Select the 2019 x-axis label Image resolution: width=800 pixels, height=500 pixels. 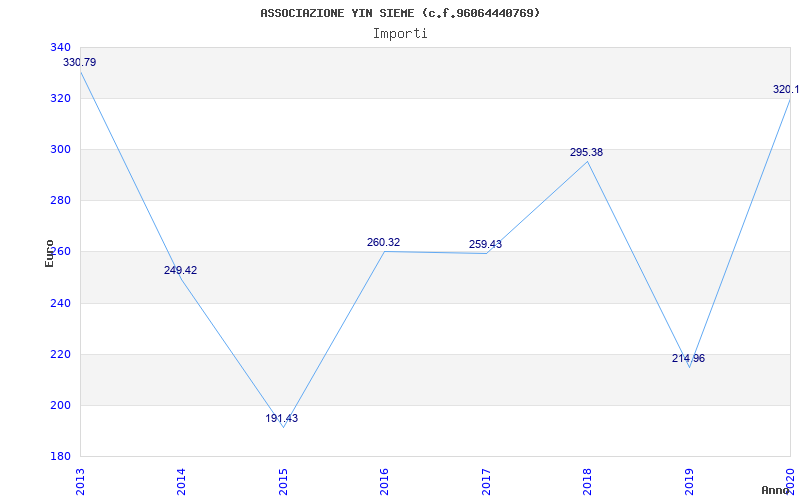[689, 482]
